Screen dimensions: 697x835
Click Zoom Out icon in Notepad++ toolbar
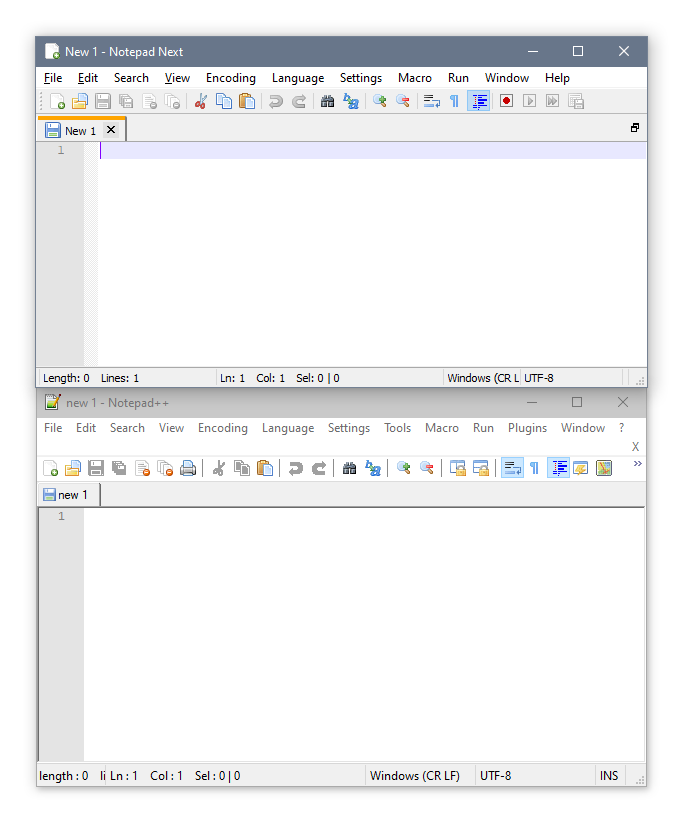427,468
